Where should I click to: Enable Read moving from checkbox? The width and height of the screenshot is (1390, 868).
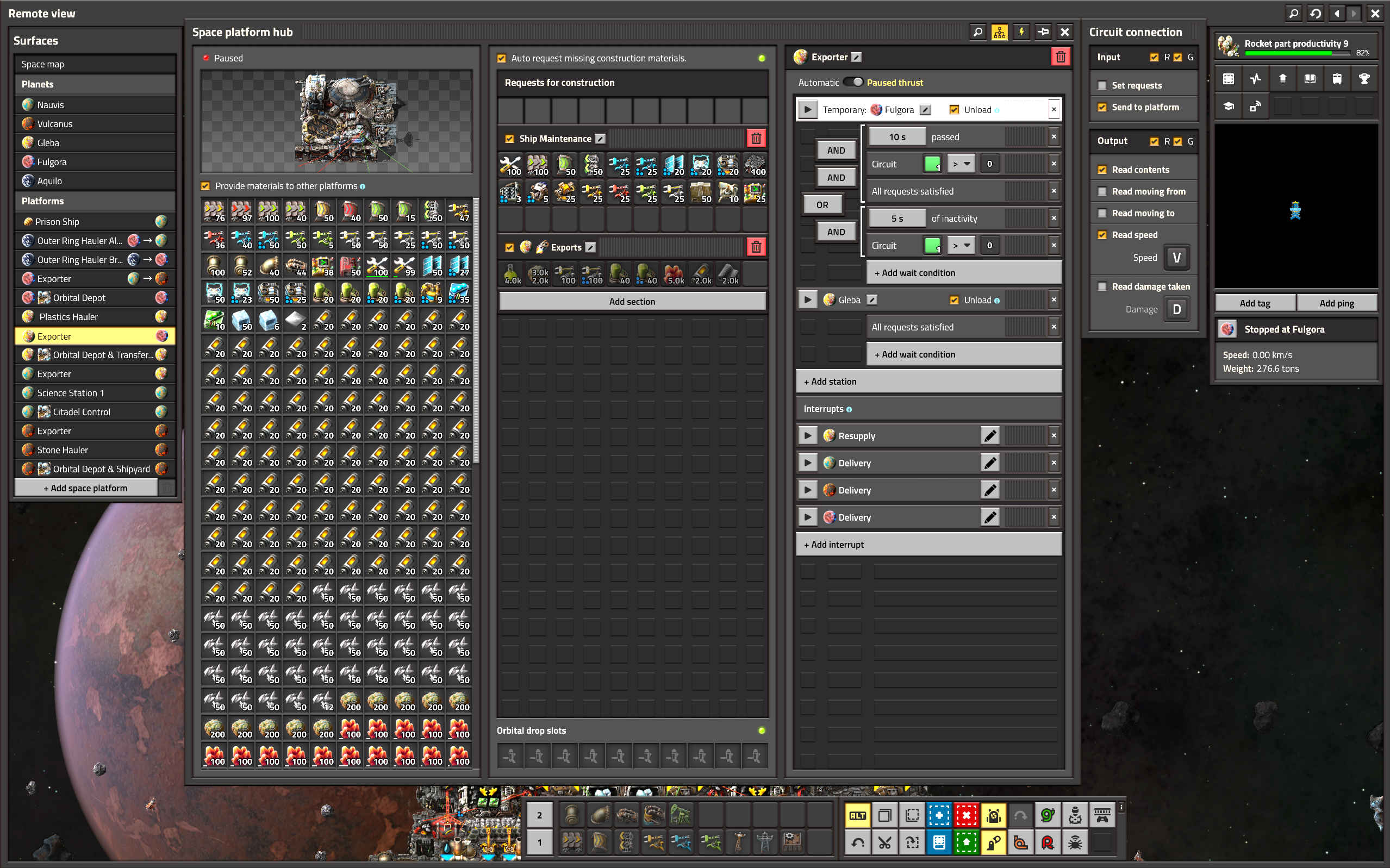(1102, 191)
